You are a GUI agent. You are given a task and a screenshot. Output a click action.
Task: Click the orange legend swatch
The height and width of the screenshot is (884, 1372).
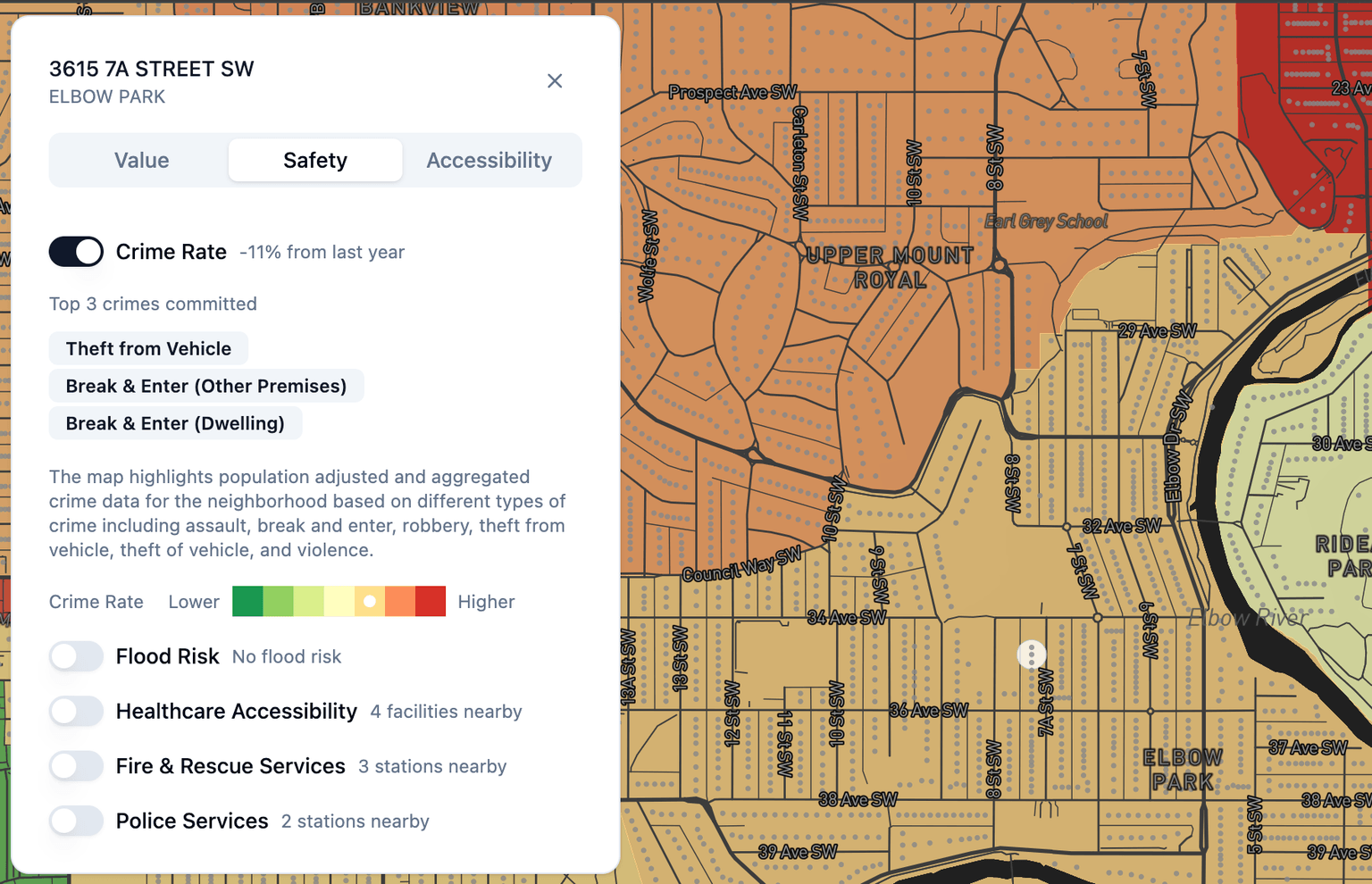pyautogui.click(x=400, y=601)
